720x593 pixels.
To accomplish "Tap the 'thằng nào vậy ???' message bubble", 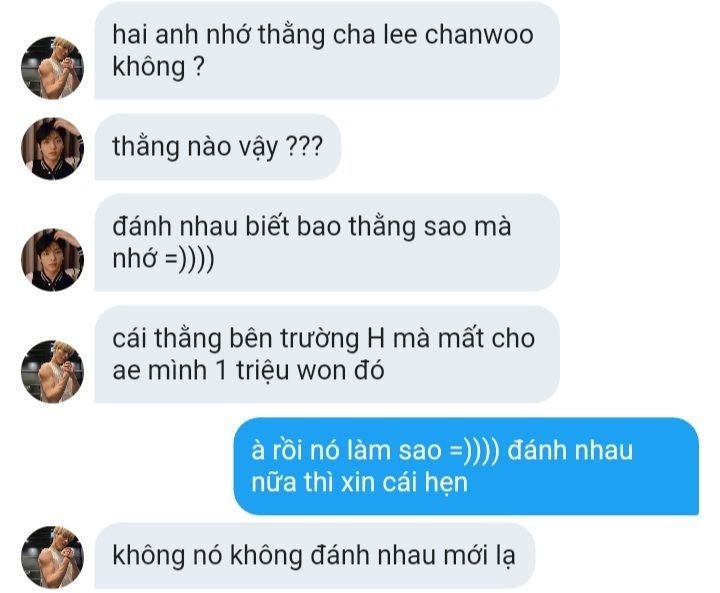I will click(218, 147).
